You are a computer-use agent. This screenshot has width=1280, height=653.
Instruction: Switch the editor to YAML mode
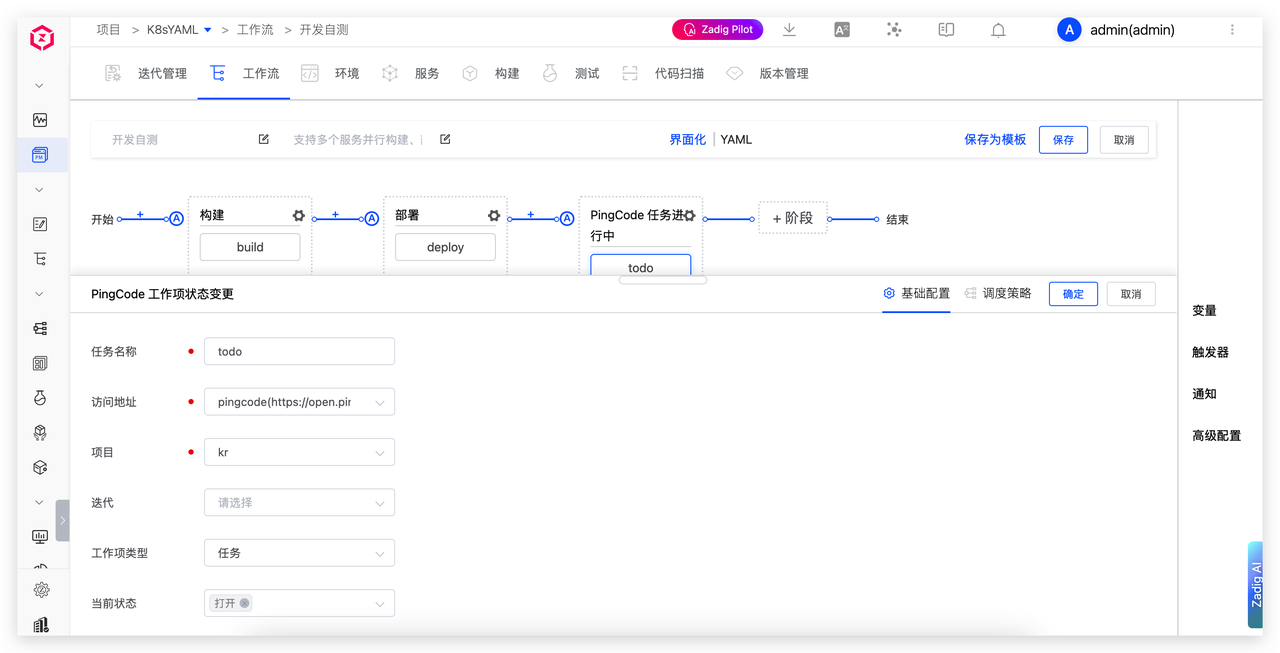pos(736,140)
